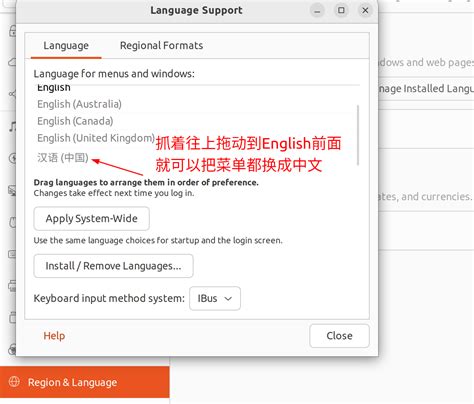Viewport: 474px width, 404px height.
Task: Click Manage Installed Languages in Settings window
Action: point(426,89)
